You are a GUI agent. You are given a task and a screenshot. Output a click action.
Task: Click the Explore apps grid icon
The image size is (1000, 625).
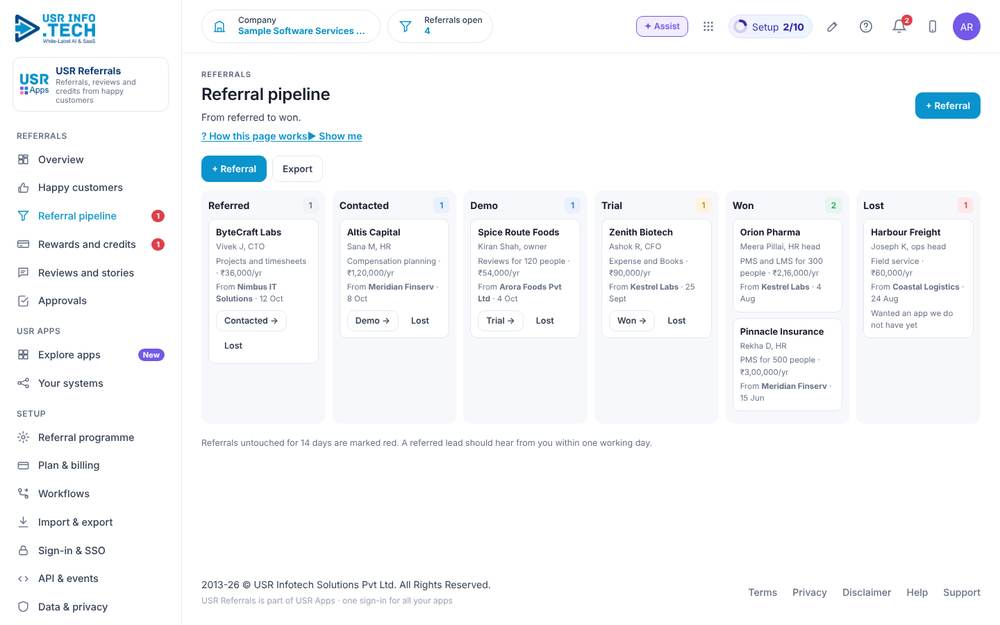(23, 355)
